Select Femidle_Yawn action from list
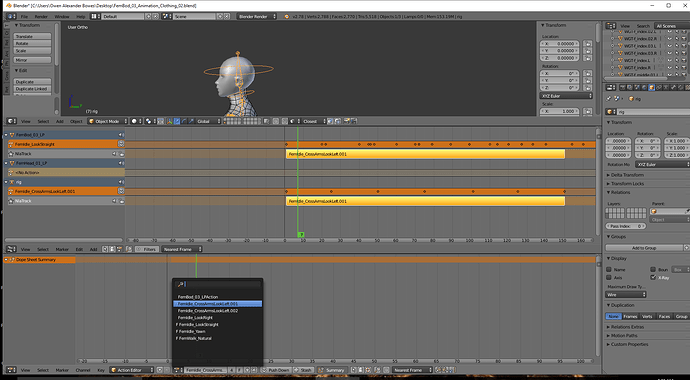Image resolution: width=690 pixels, height=380 pixels. (x=192, y=332)
